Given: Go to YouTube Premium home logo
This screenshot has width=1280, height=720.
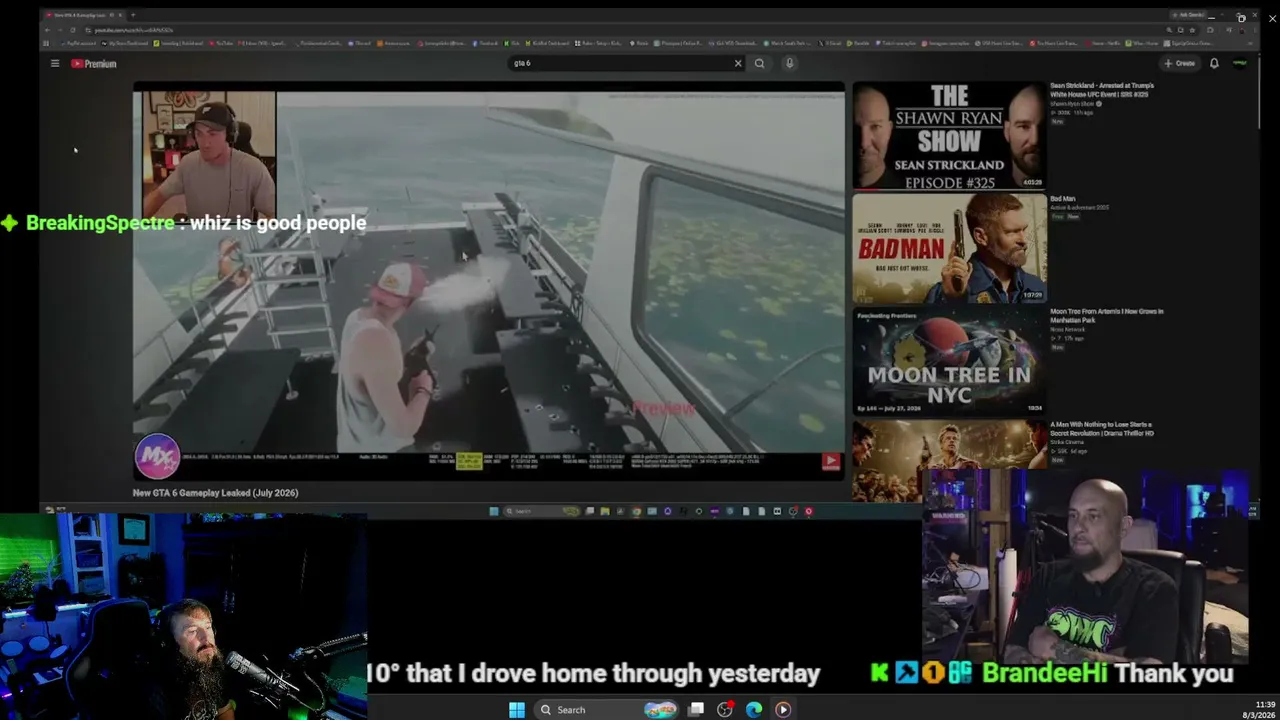Looking at the screenshot, I should coord(94,63).
